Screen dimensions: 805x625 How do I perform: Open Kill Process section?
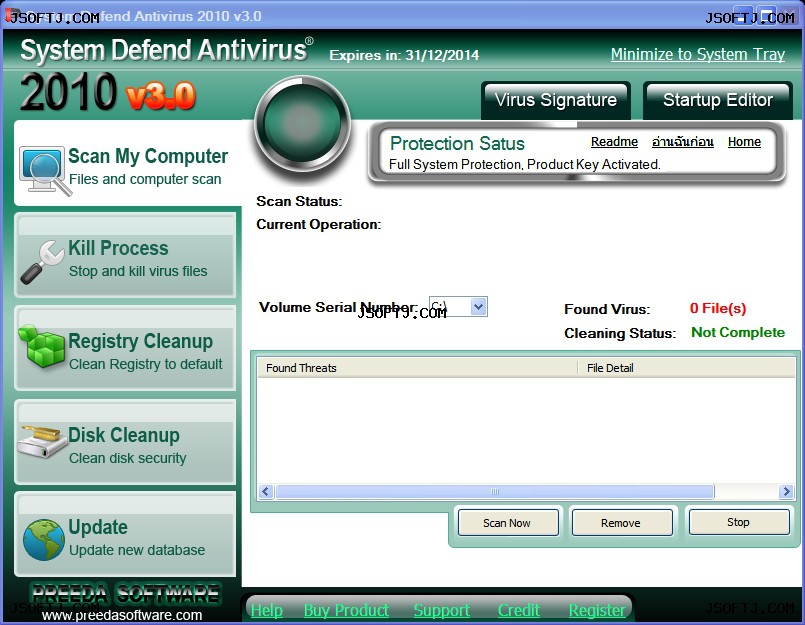(125, 256)
